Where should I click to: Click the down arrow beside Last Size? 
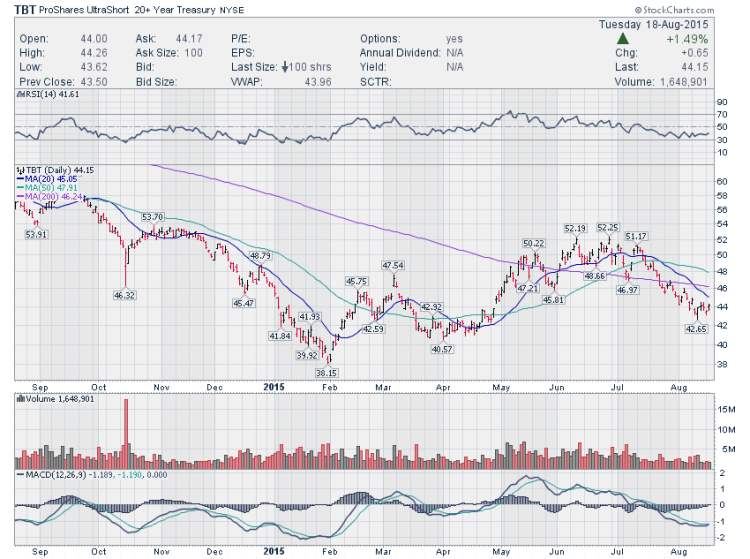pyautogui.click(x=285, y=67)
